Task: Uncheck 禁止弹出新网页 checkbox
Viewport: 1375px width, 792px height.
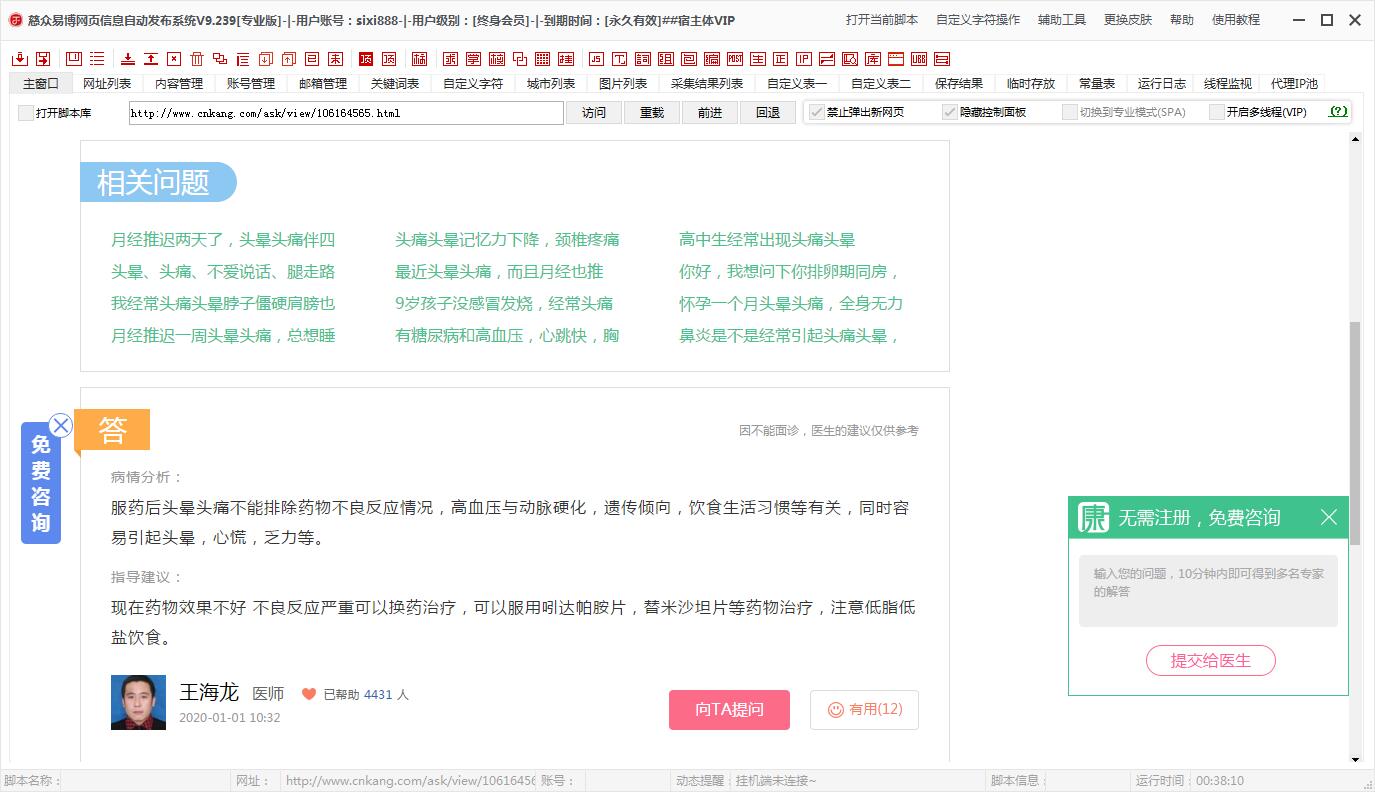Action: tap(816, 112)
